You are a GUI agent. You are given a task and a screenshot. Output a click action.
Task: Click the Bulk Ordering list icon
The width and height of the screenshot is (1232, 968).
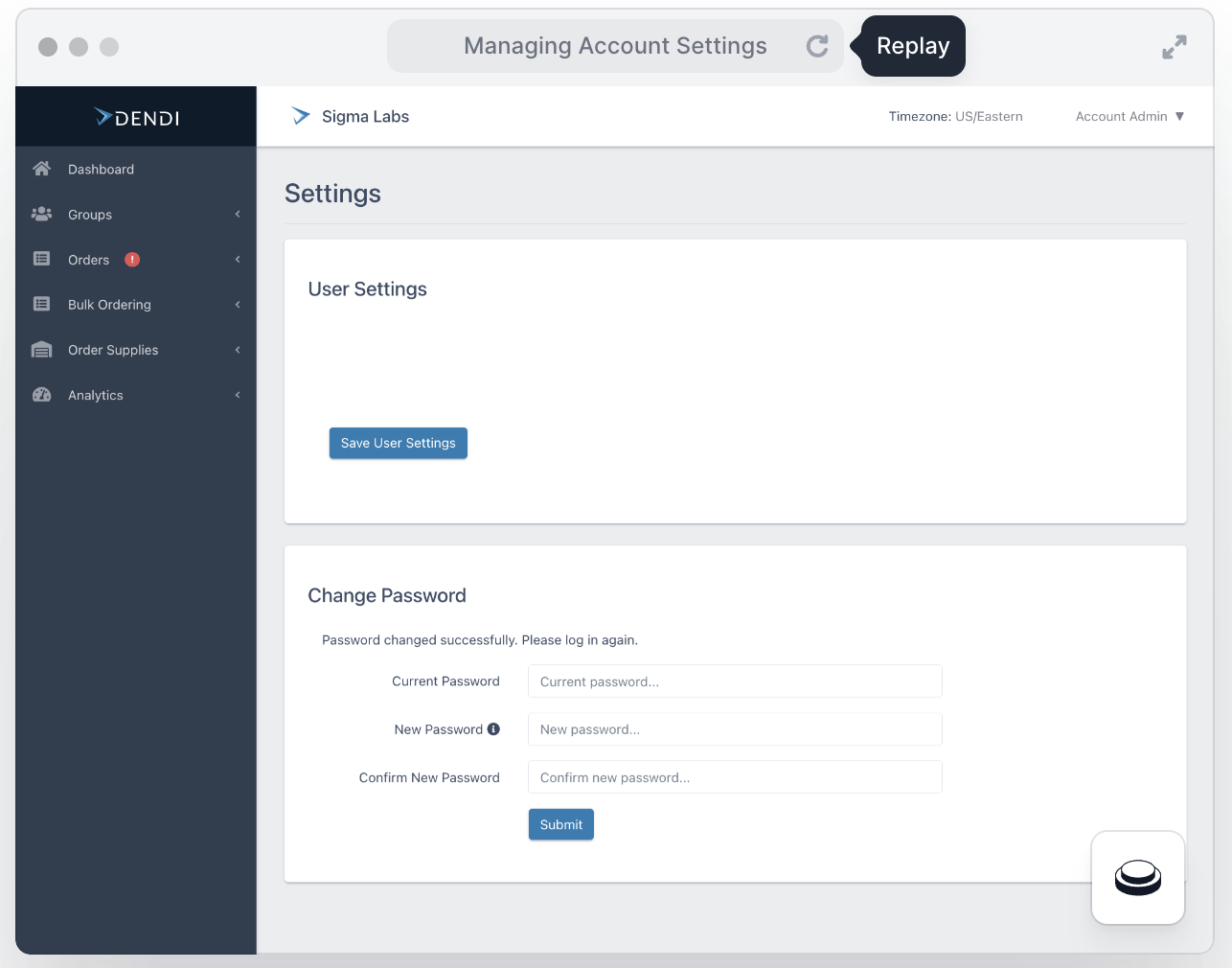point(41,304)
